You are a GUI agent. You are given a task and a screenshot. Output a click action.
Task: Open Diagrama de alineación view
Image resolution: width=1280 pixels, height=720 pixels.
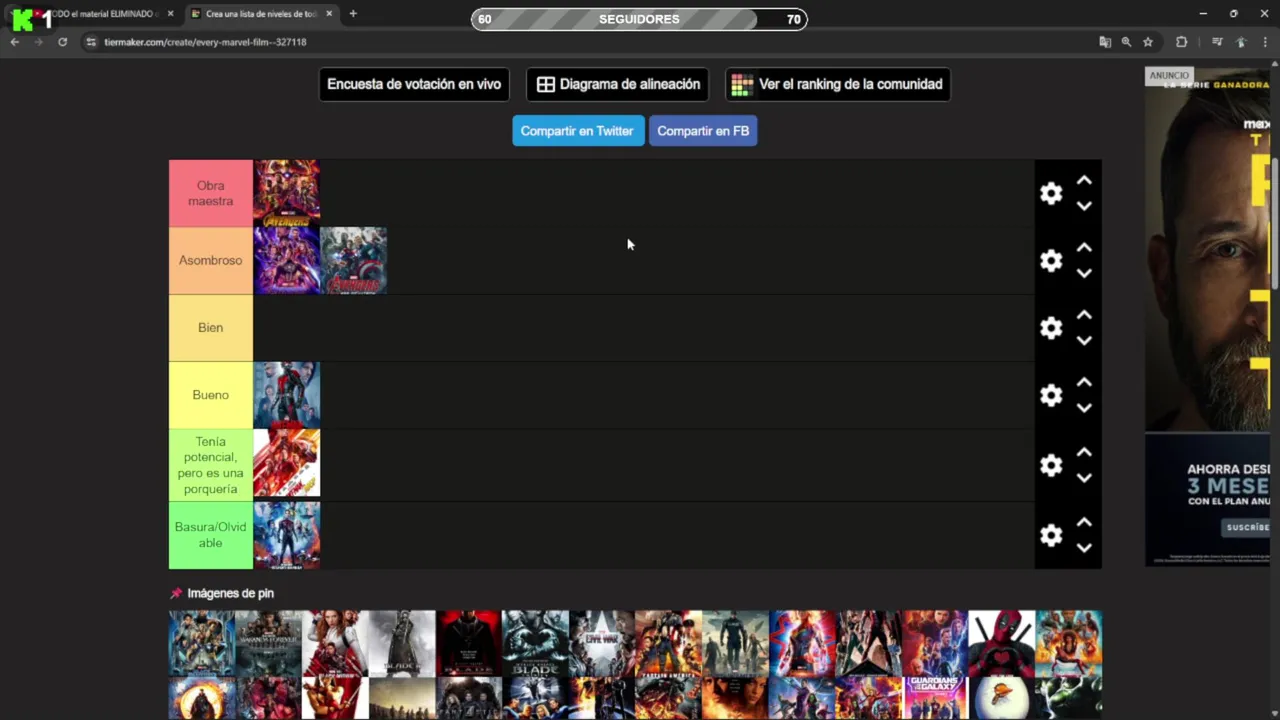click(618, 84)
